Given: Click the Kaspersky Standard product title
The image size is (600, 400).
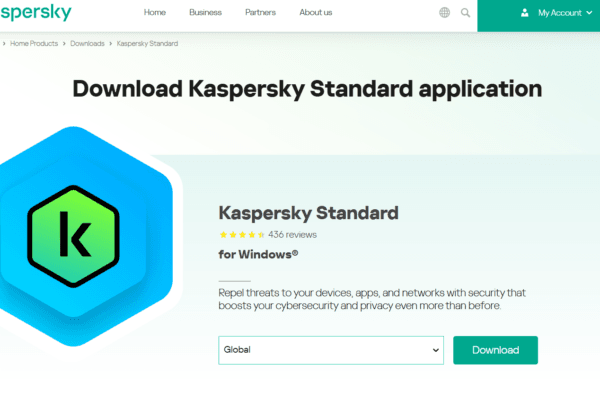Looking at the screenshot, I should (x=308, y=213).
